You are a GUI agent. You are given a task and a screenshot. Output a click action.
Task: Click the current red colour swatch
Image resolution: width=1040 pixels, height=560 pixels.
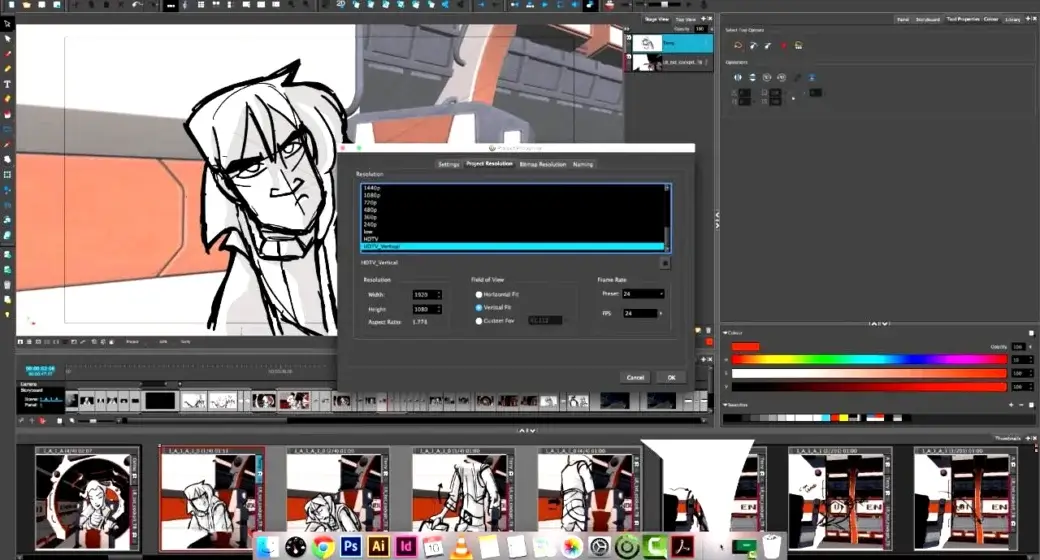746,346
